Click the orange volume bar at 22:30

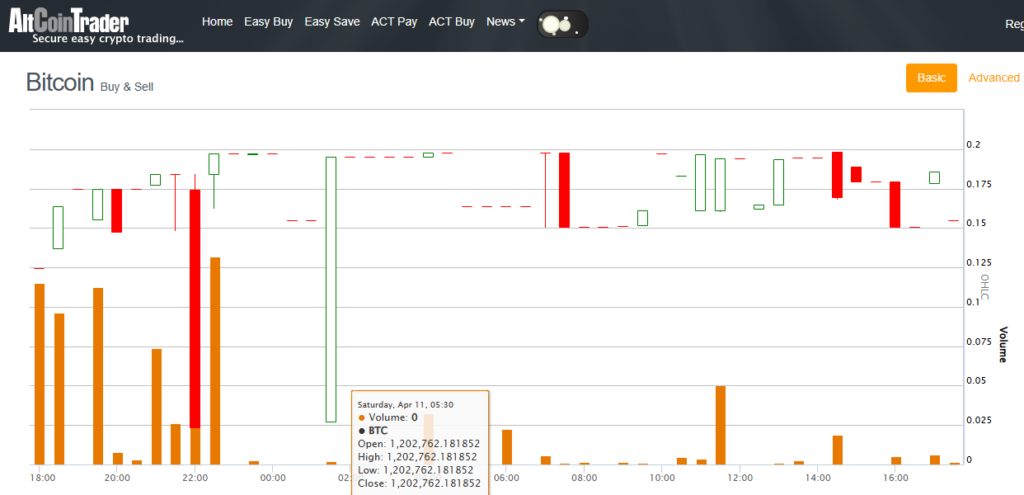(215, 360)
